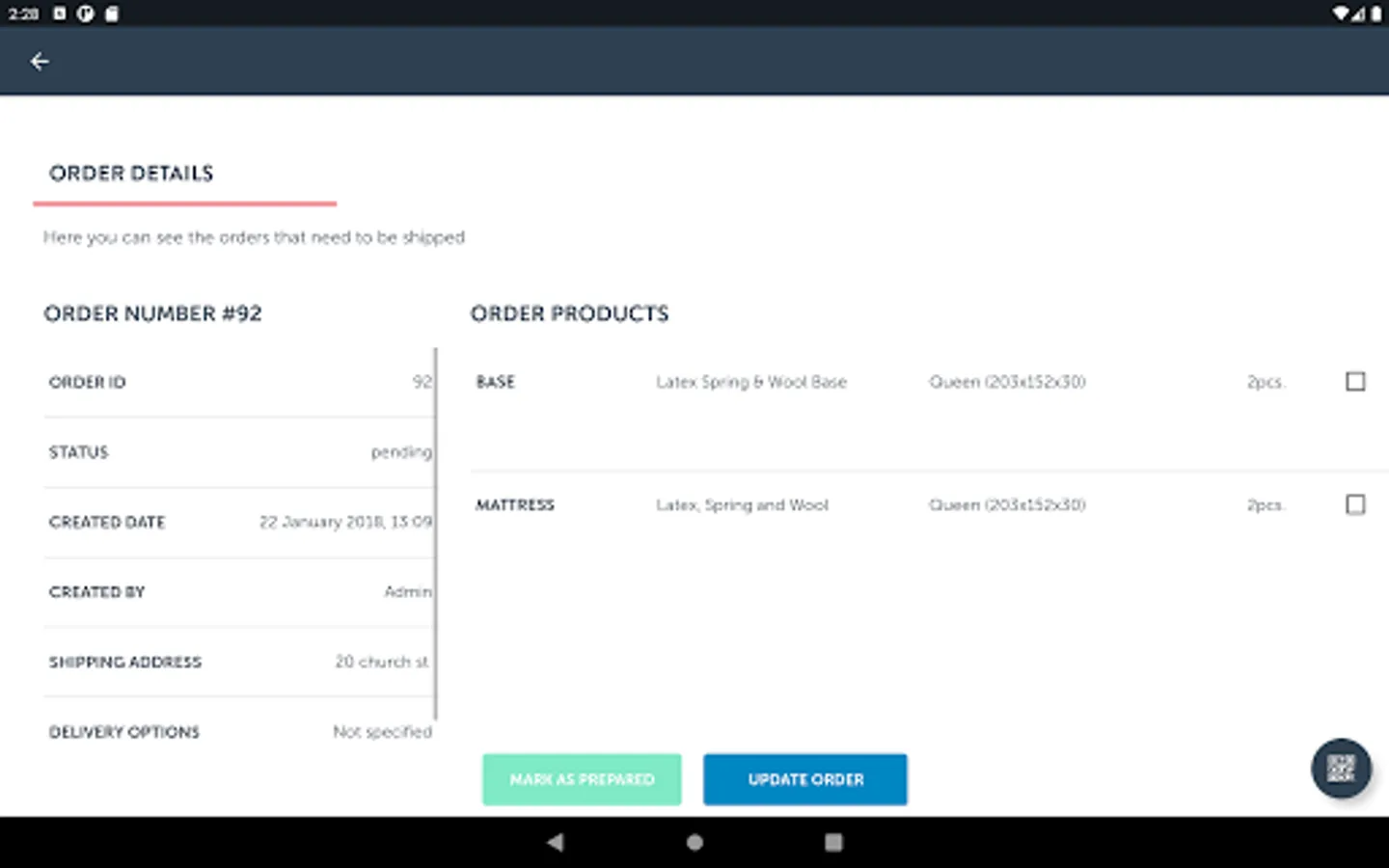
Task: Check the Mattress product checkbox
Action: point(1355,504)
